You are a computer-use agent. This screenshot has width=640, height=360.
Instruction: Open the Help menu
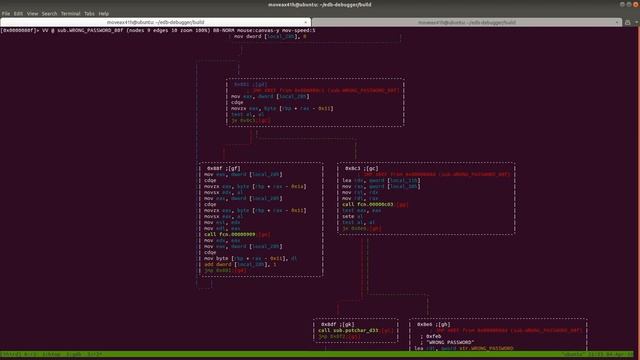click(104, 13)
